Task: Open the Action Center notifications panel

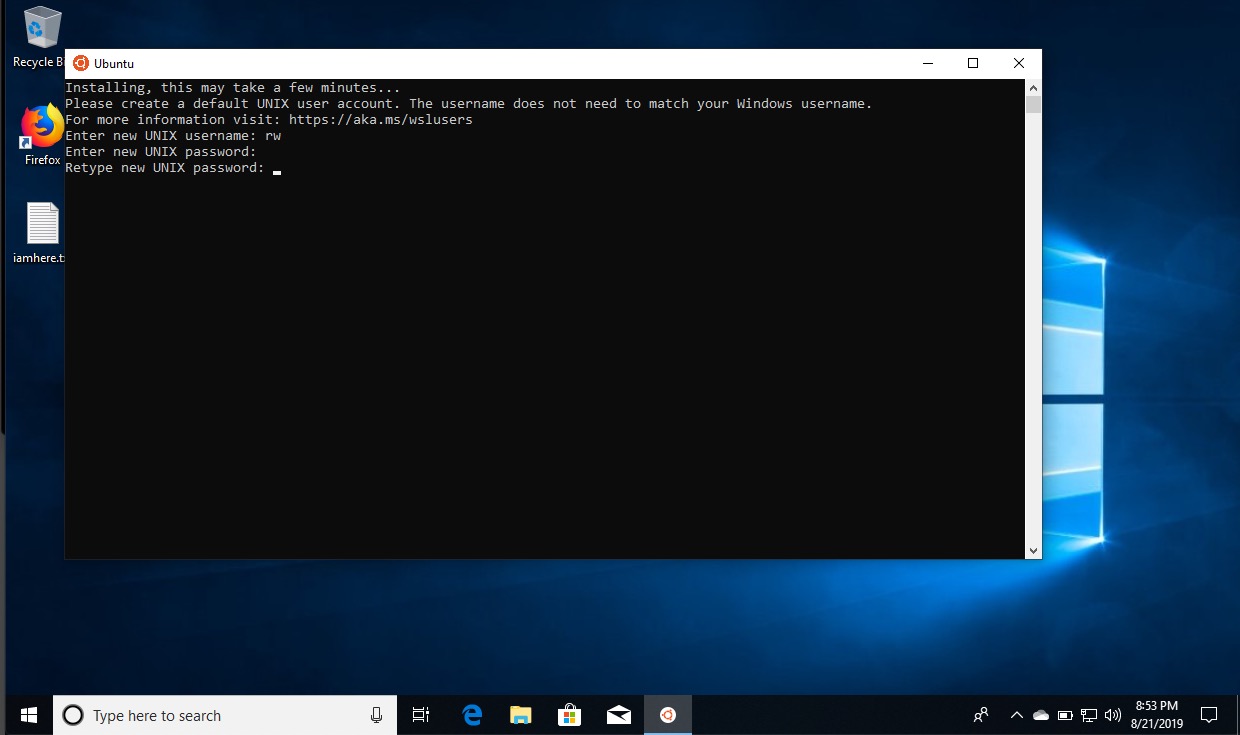Action: pos(1209,715)
